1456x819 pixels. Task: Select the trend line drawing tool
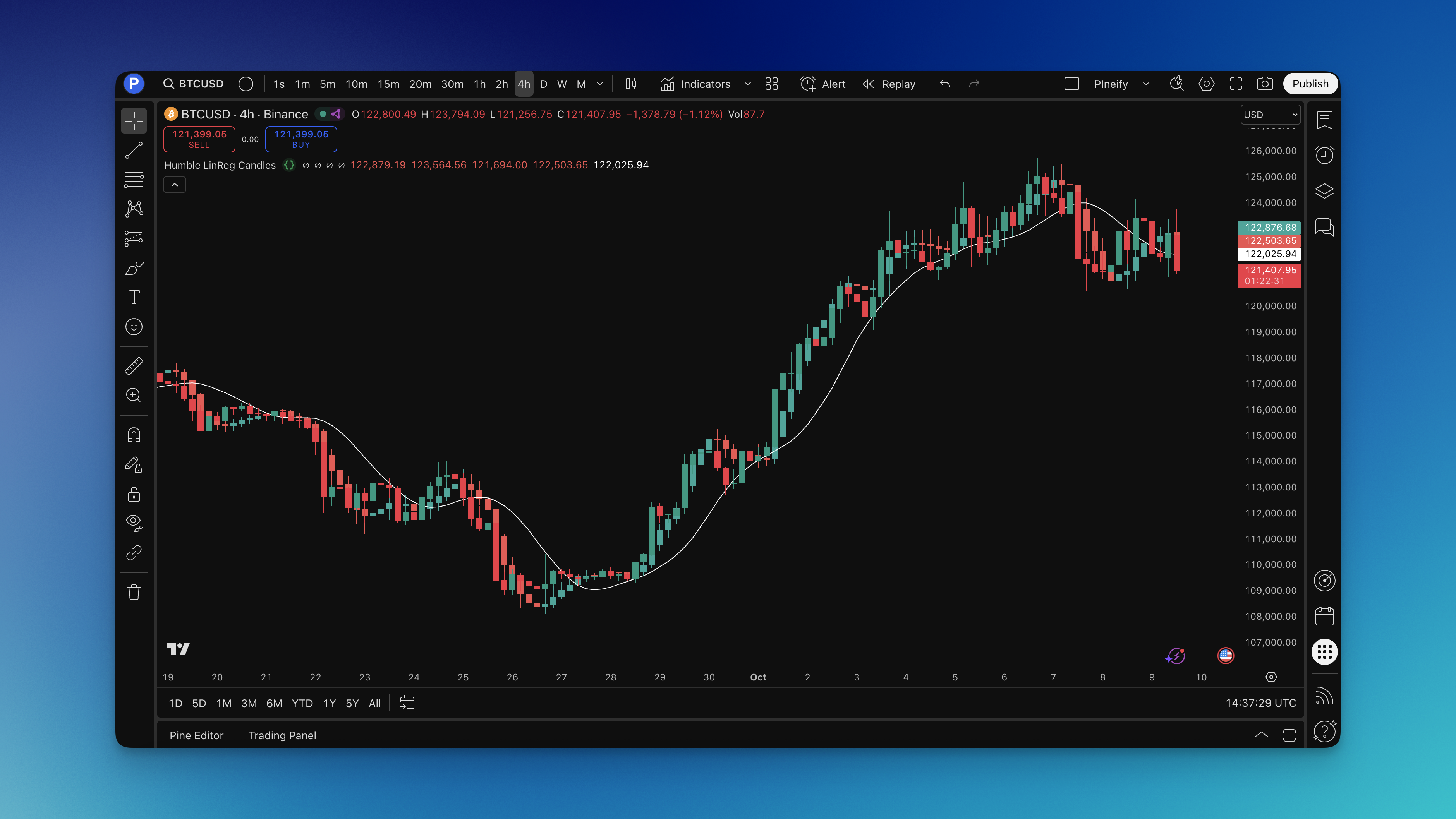click(x=134, y=151)
